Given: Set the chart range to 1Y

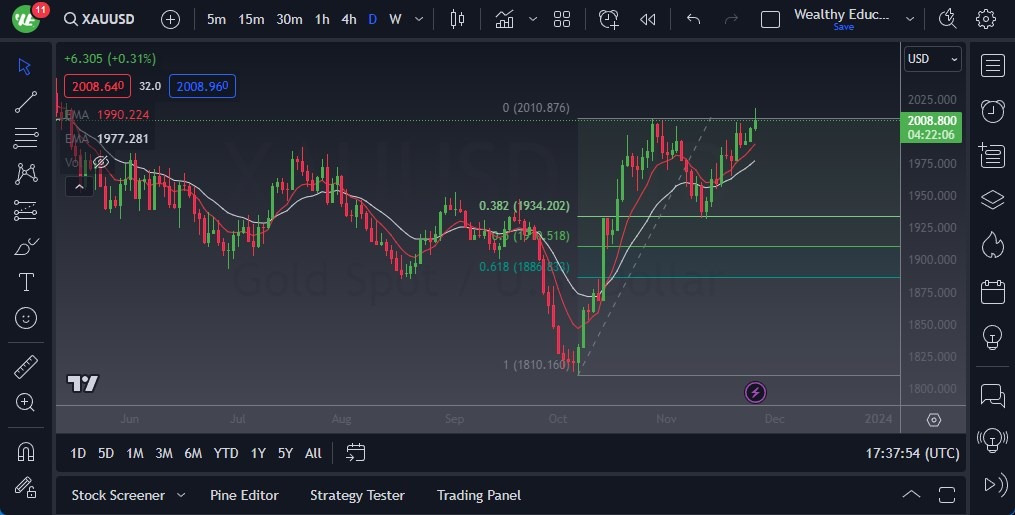Looking at the screenshot, I should tap(258, 453).
